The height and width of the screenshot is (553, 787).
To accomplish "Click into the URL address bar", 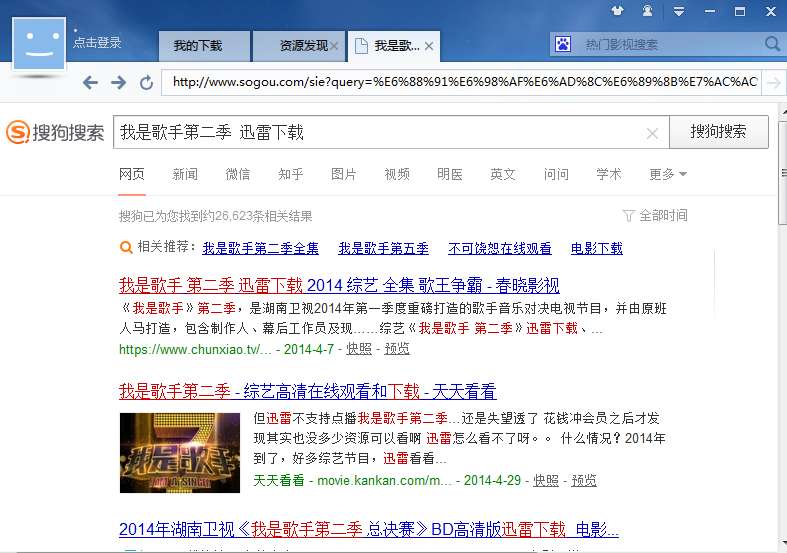I will 462,82.
